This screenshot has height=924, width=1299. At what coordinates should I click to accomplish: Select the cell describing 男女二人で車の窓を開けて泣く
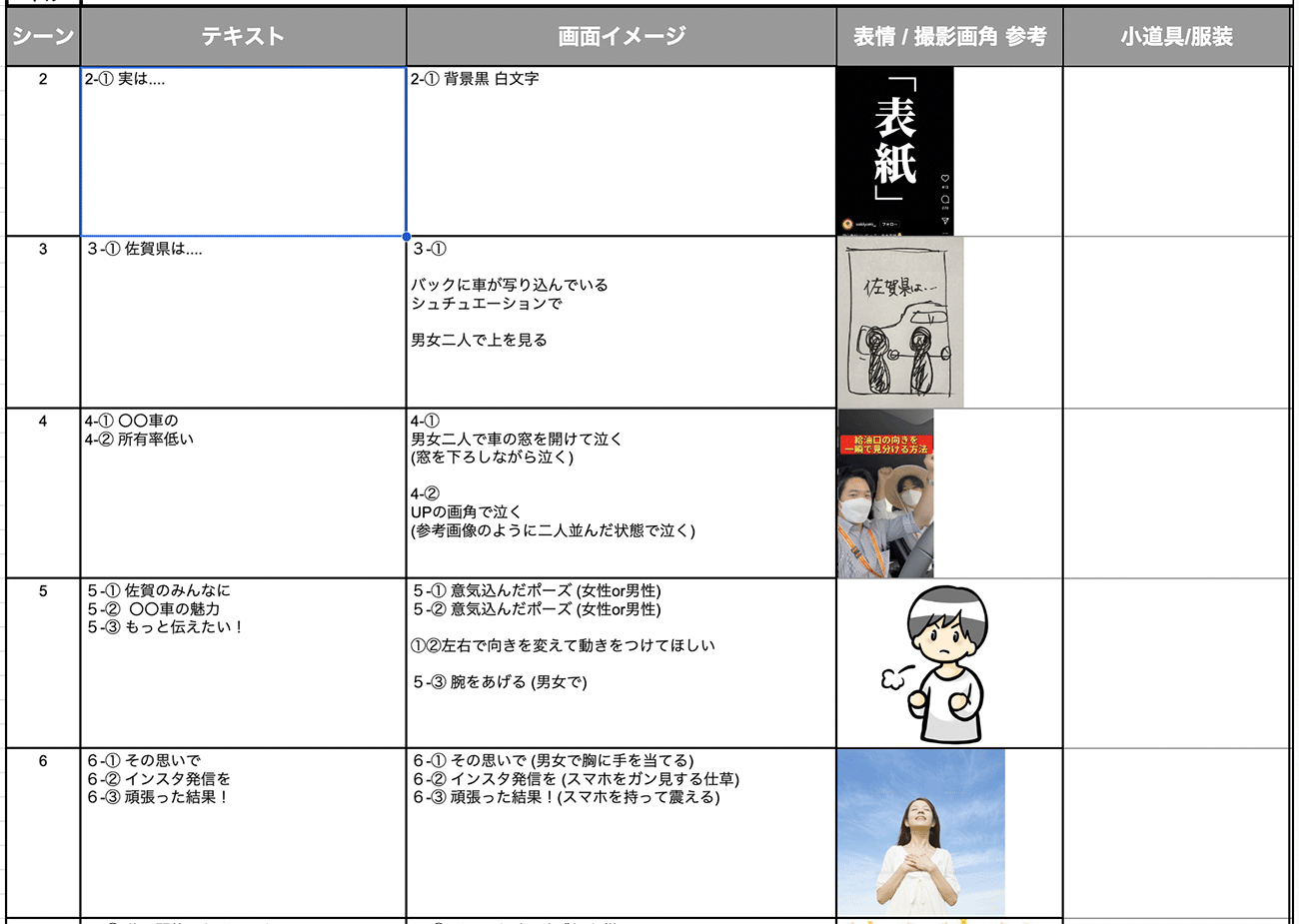621,492
